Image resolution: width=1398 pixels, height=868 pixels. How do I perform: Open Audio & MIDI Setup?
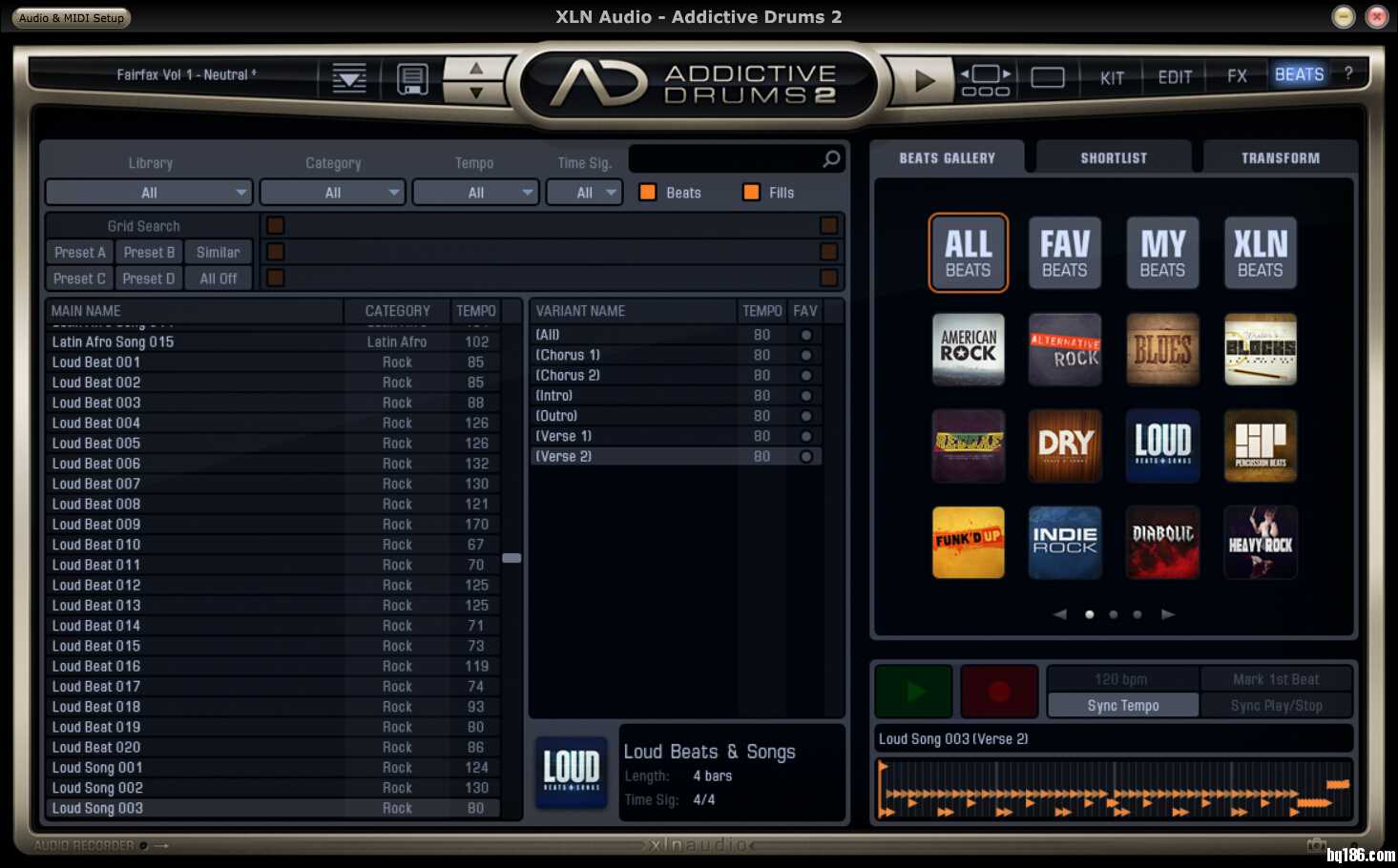click(x=72, y=17)
